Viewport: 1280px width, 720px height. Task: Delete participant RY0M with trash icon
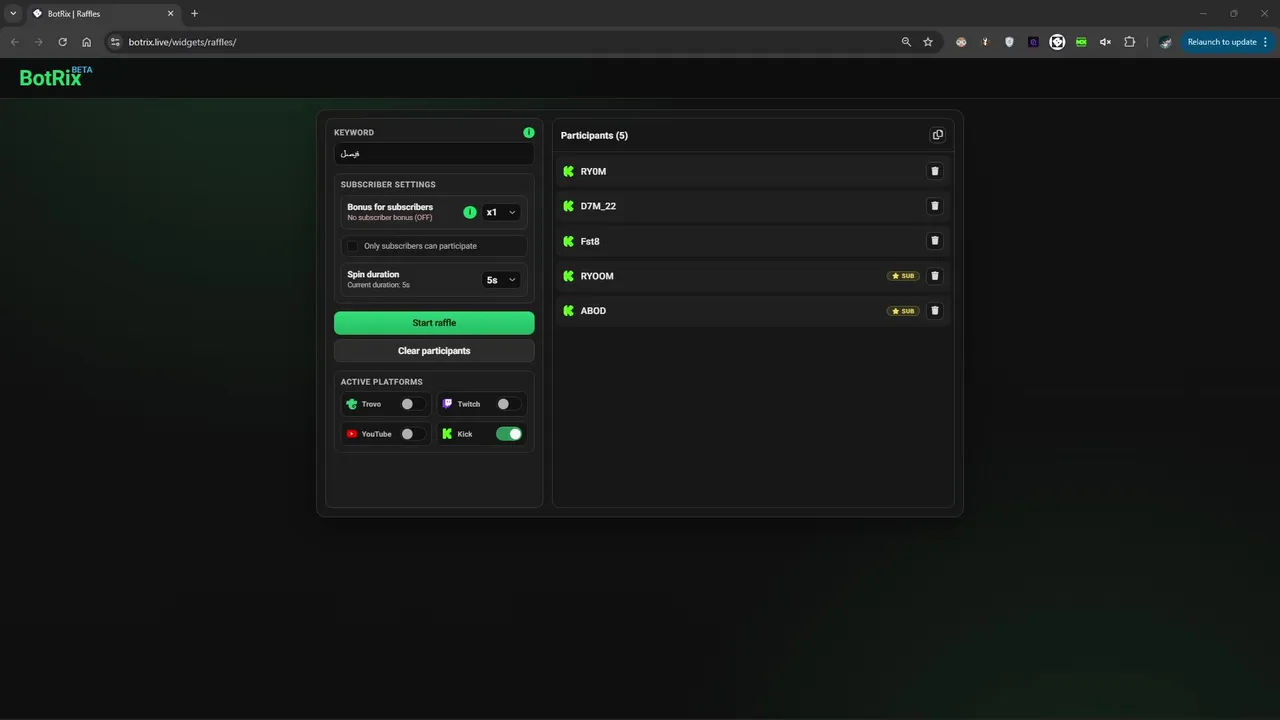[x=935, y=171]
